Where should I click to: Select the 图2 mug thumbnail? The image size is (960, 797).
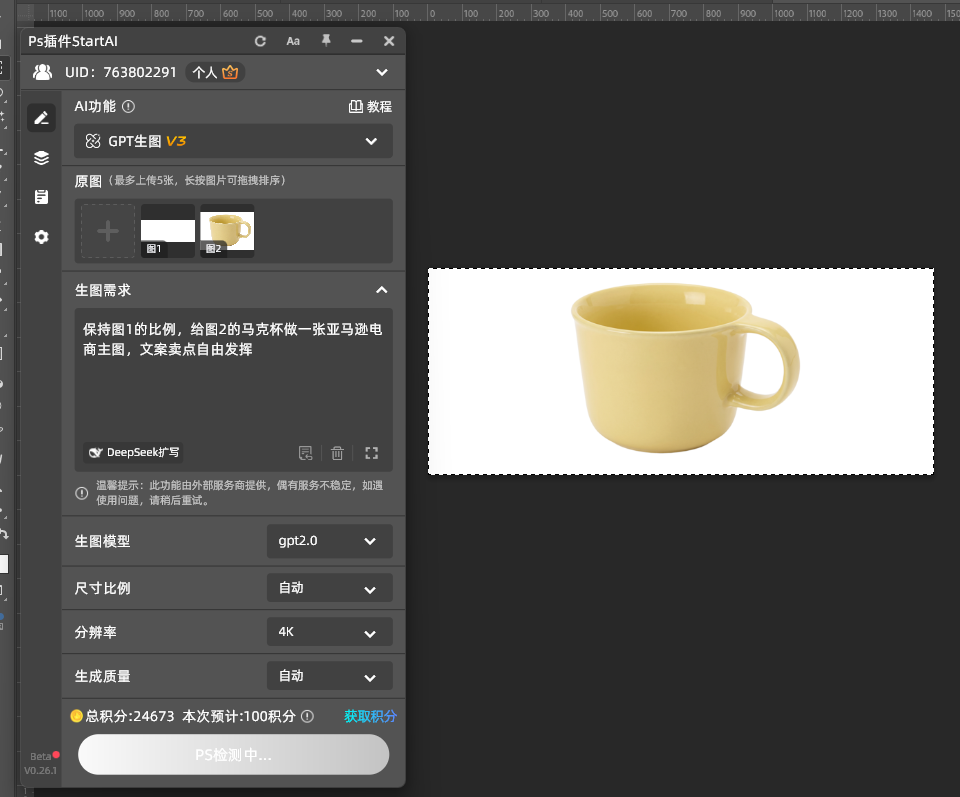(x=227, y=231)
